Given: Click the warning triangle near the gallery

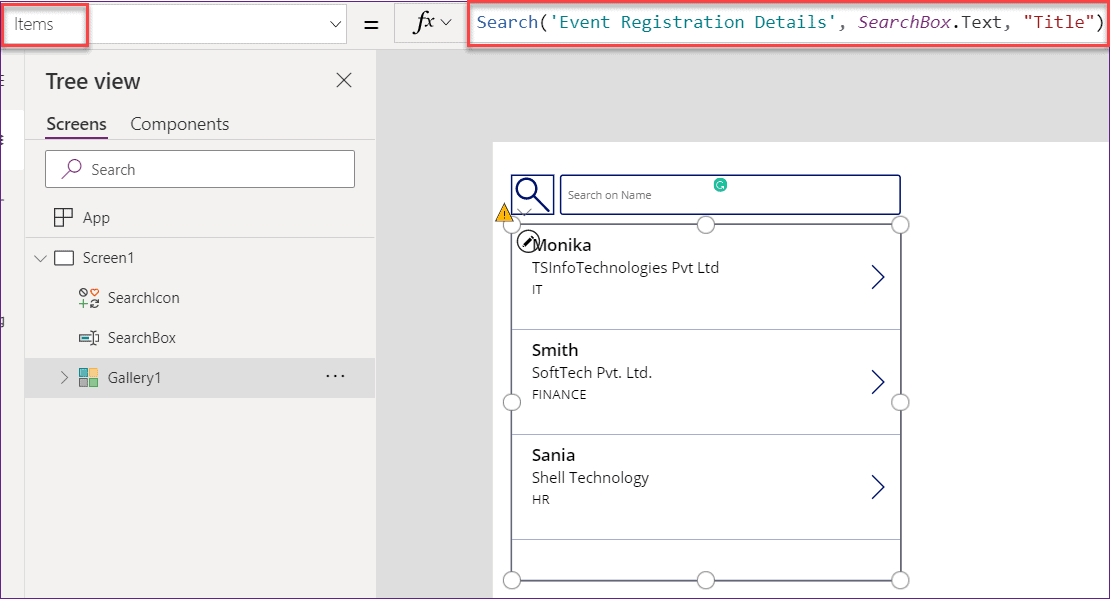Looking at the screenshot, I should pyautogui.click(x=505, y=212).
